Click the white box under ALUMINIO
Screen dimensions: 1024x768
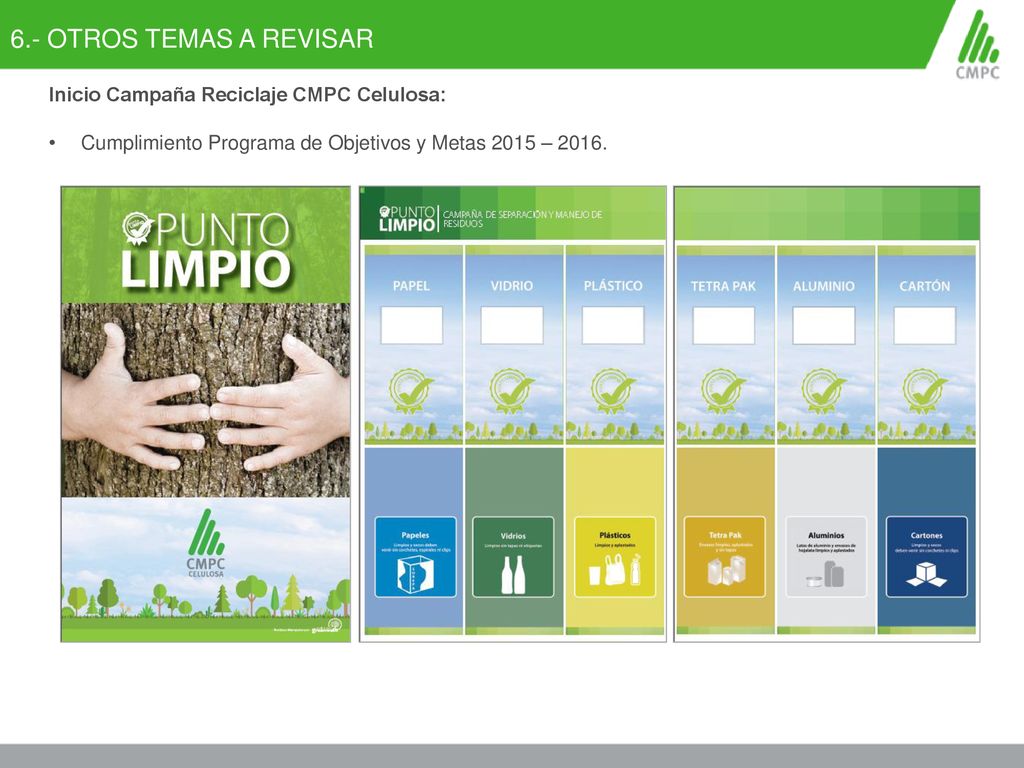[824, 325]
